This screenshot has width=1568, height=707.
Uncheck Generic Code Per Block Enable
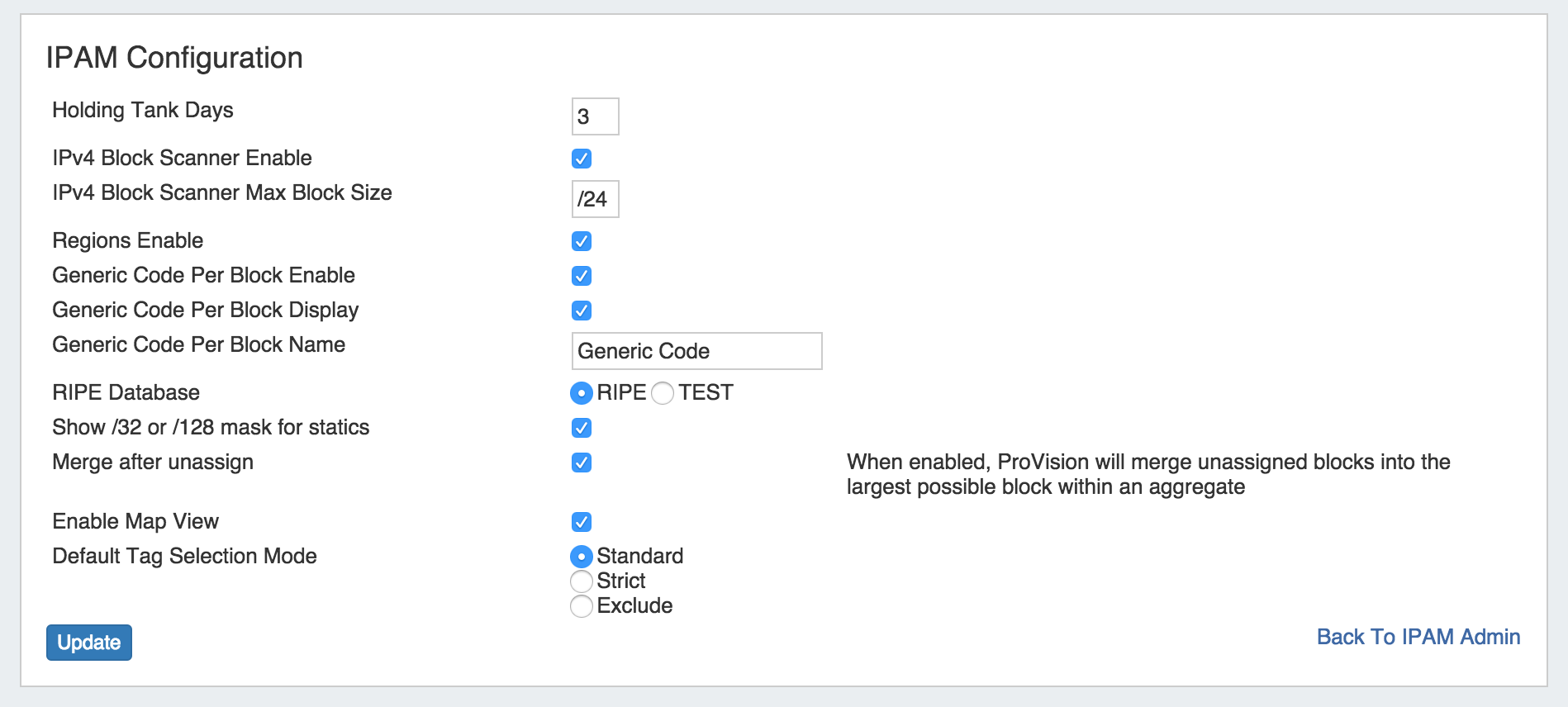click(x=582, y=276)
